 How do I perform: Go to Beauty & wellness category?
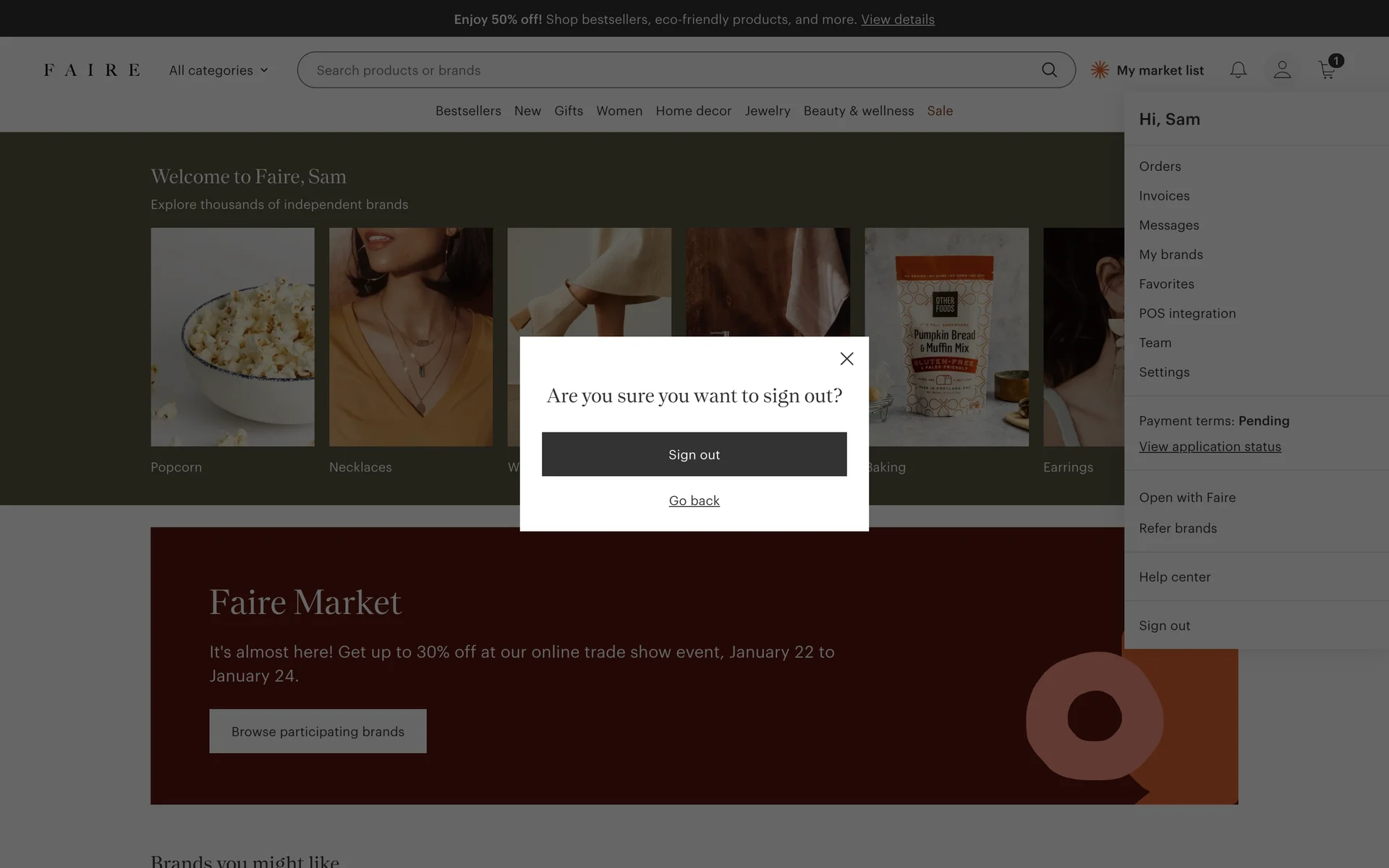pos(858,111)
